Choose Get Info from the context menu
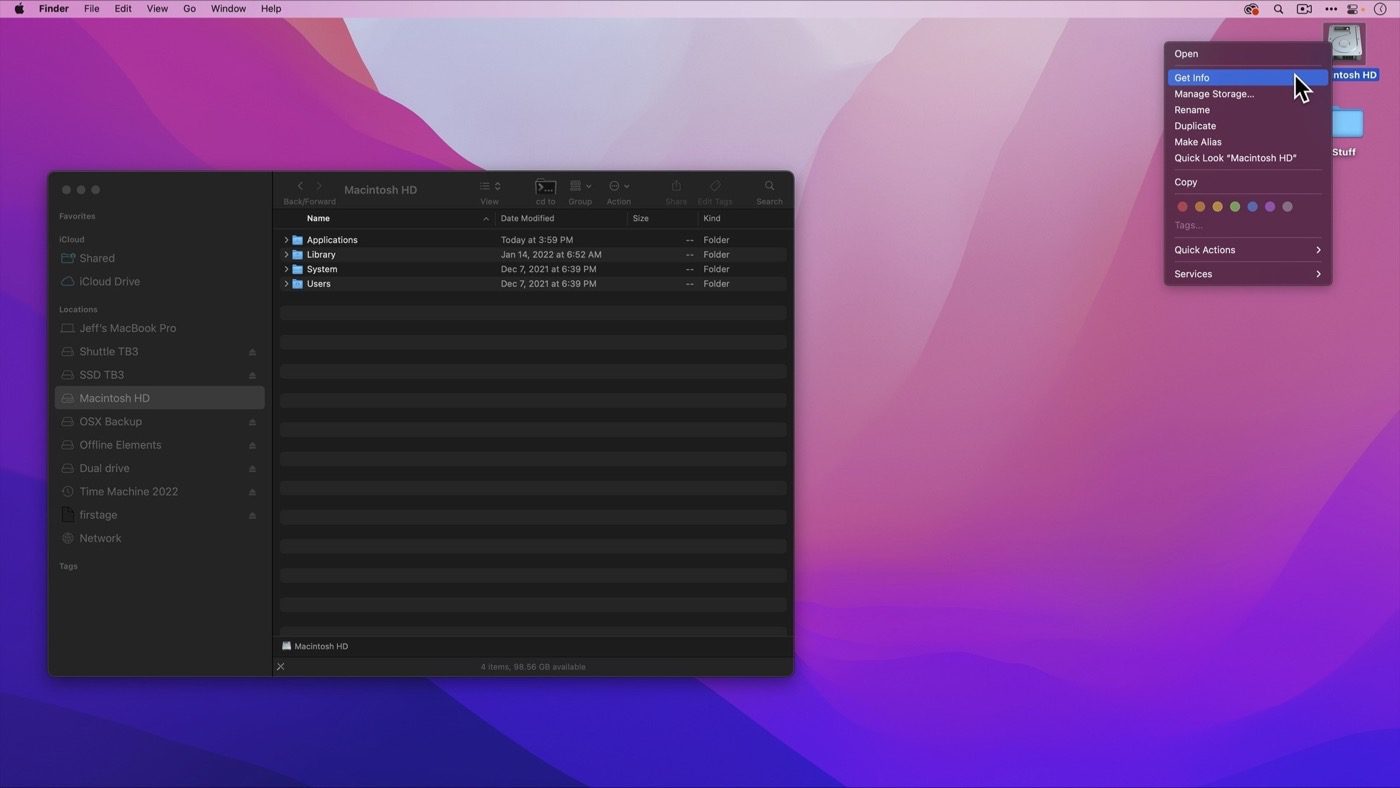1400x788 pixels. [1192, 78]
